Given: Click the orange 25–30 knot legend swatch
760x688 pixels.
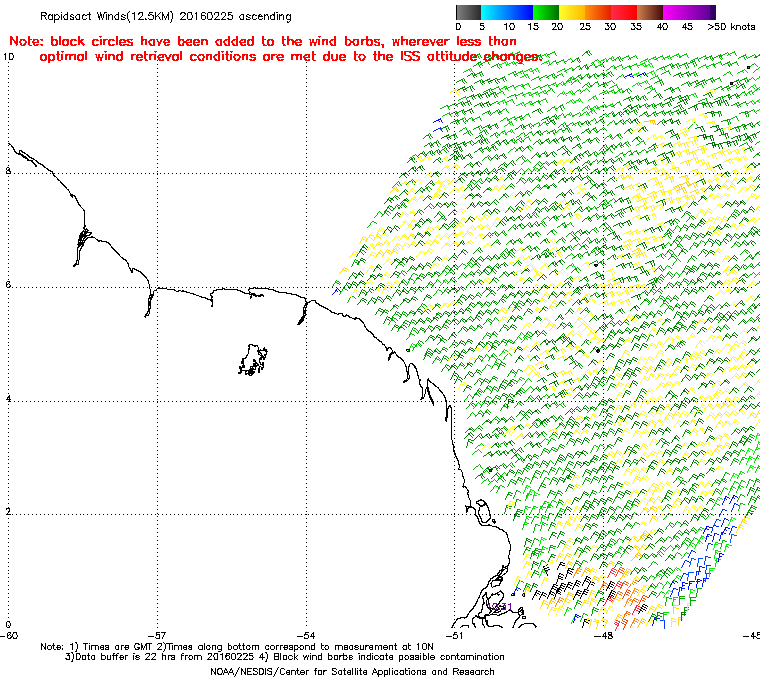Looking at the screenshot, I should coord(598,12).
